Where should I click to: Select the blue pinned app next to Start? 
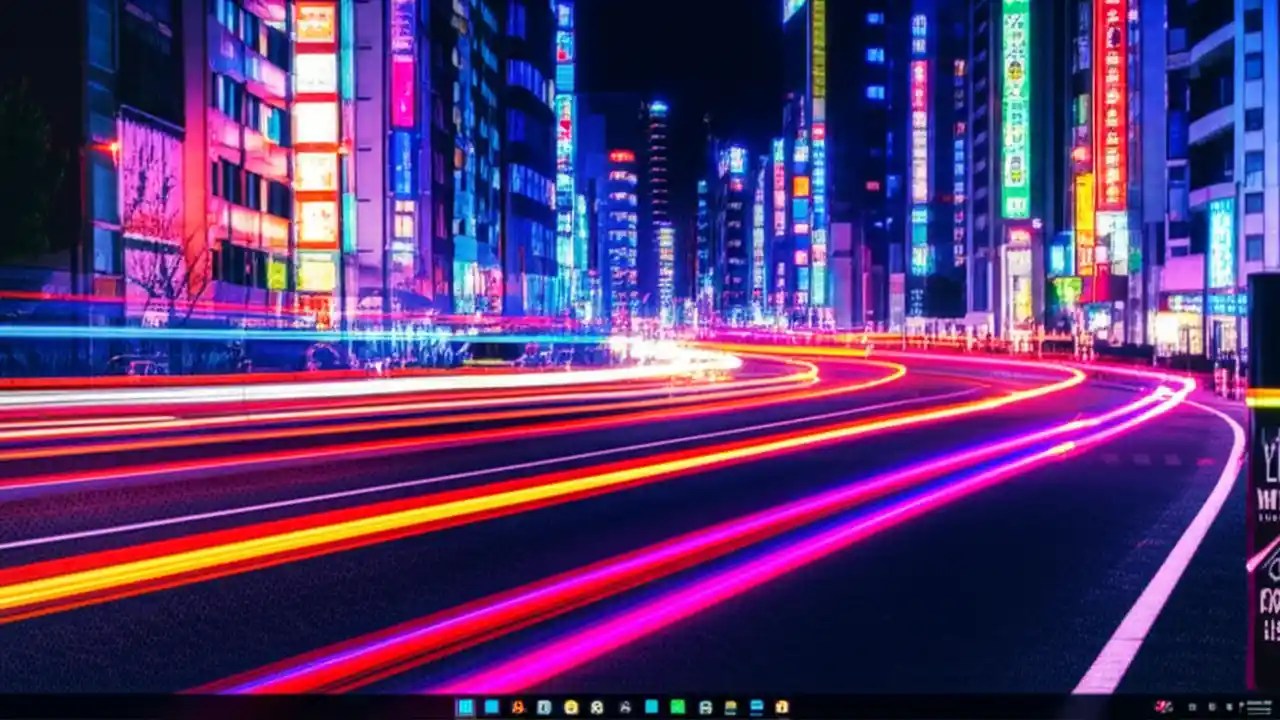[489, 706]
